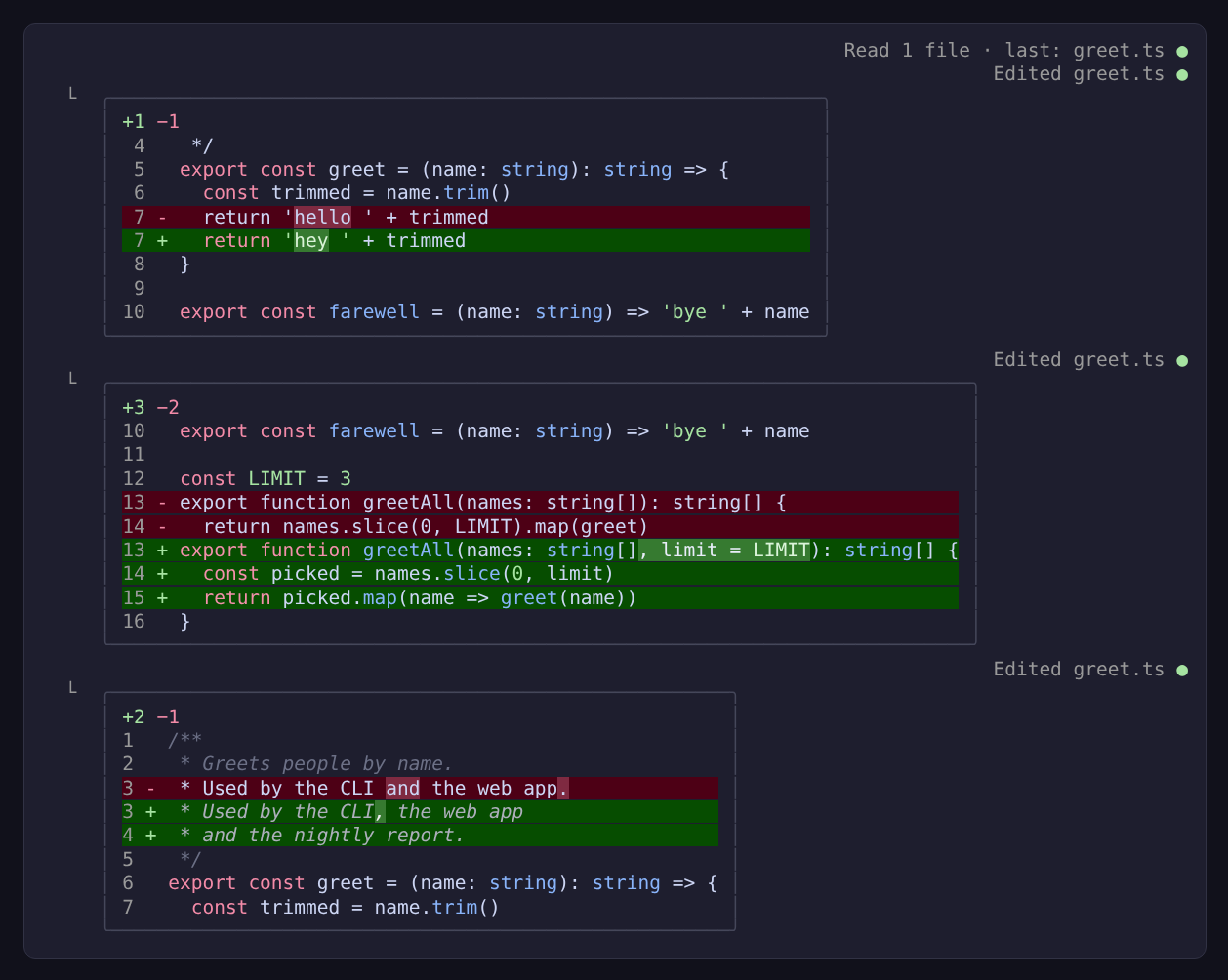Viewport: 1228px width, 980px height.
Task: Click line 8 closing brace "}"
Action: click(x=185, y=265)
